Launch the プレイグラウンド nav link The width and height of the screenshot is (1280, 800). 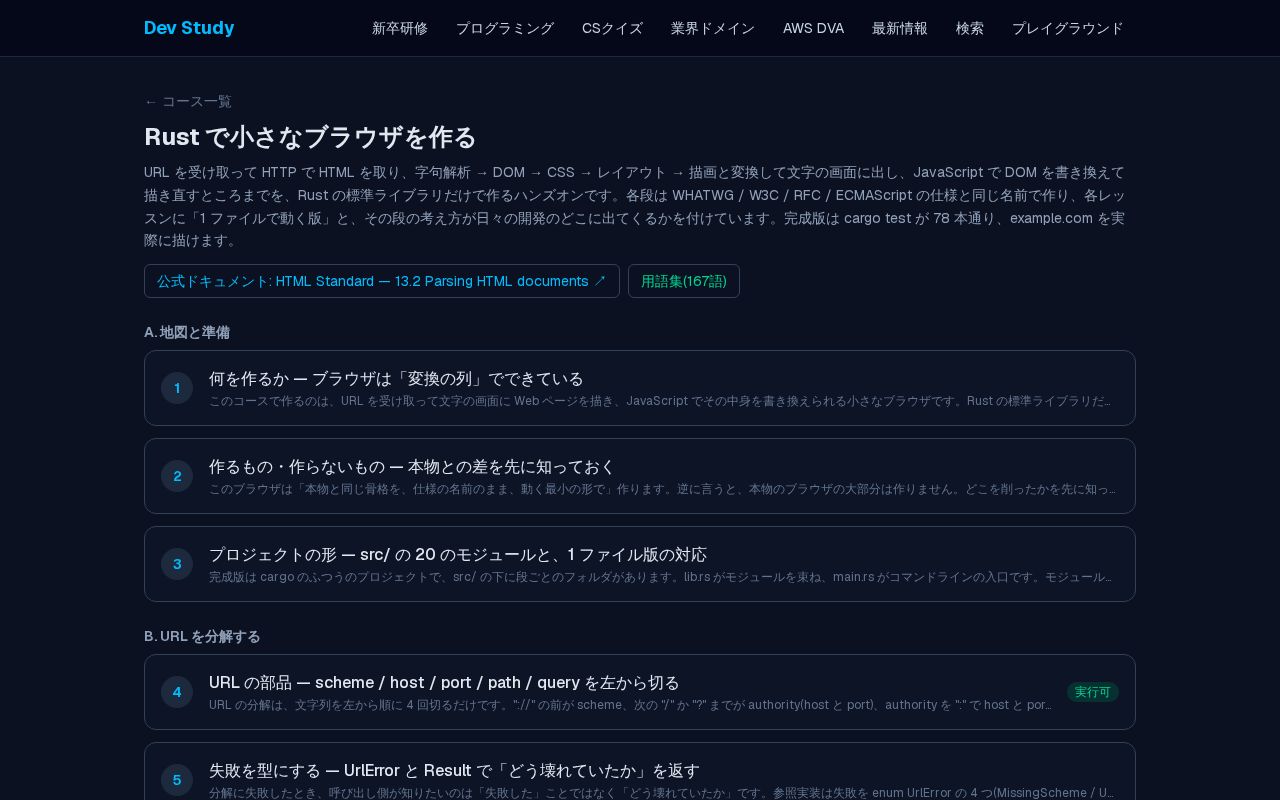[x=1068, y=28]
